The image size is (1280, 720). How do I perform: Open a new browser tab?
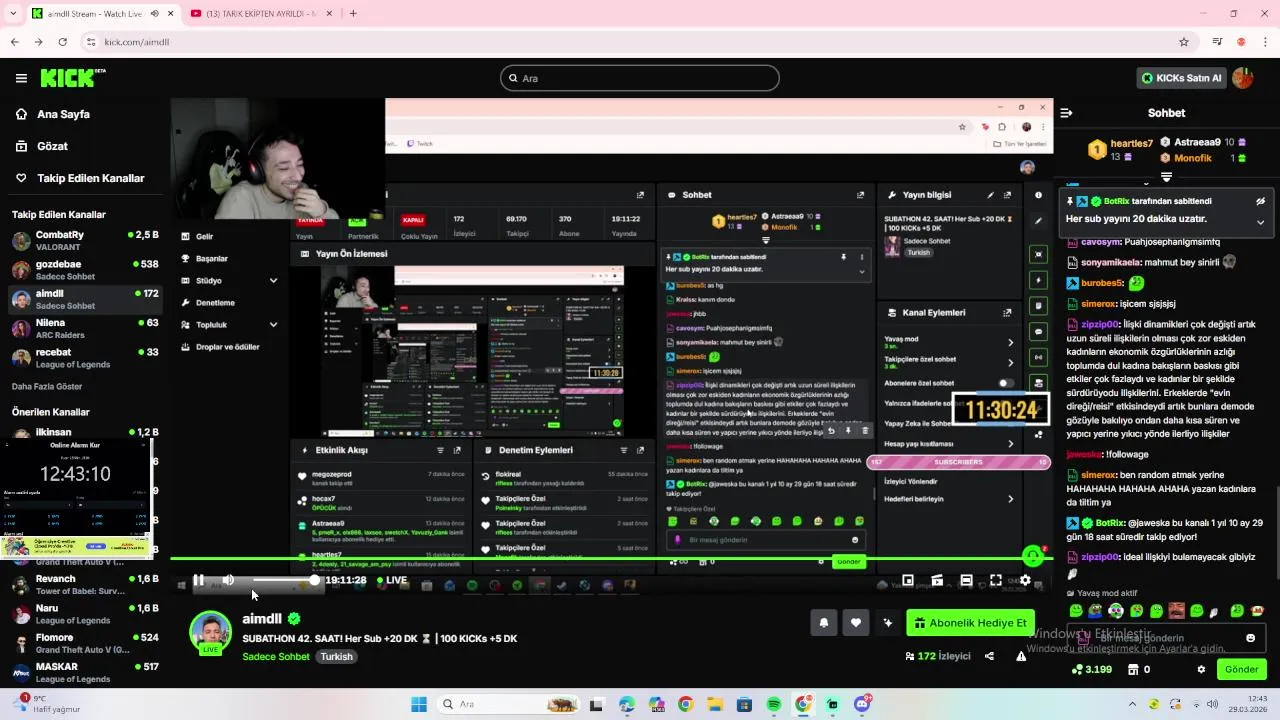coord(353,14)
